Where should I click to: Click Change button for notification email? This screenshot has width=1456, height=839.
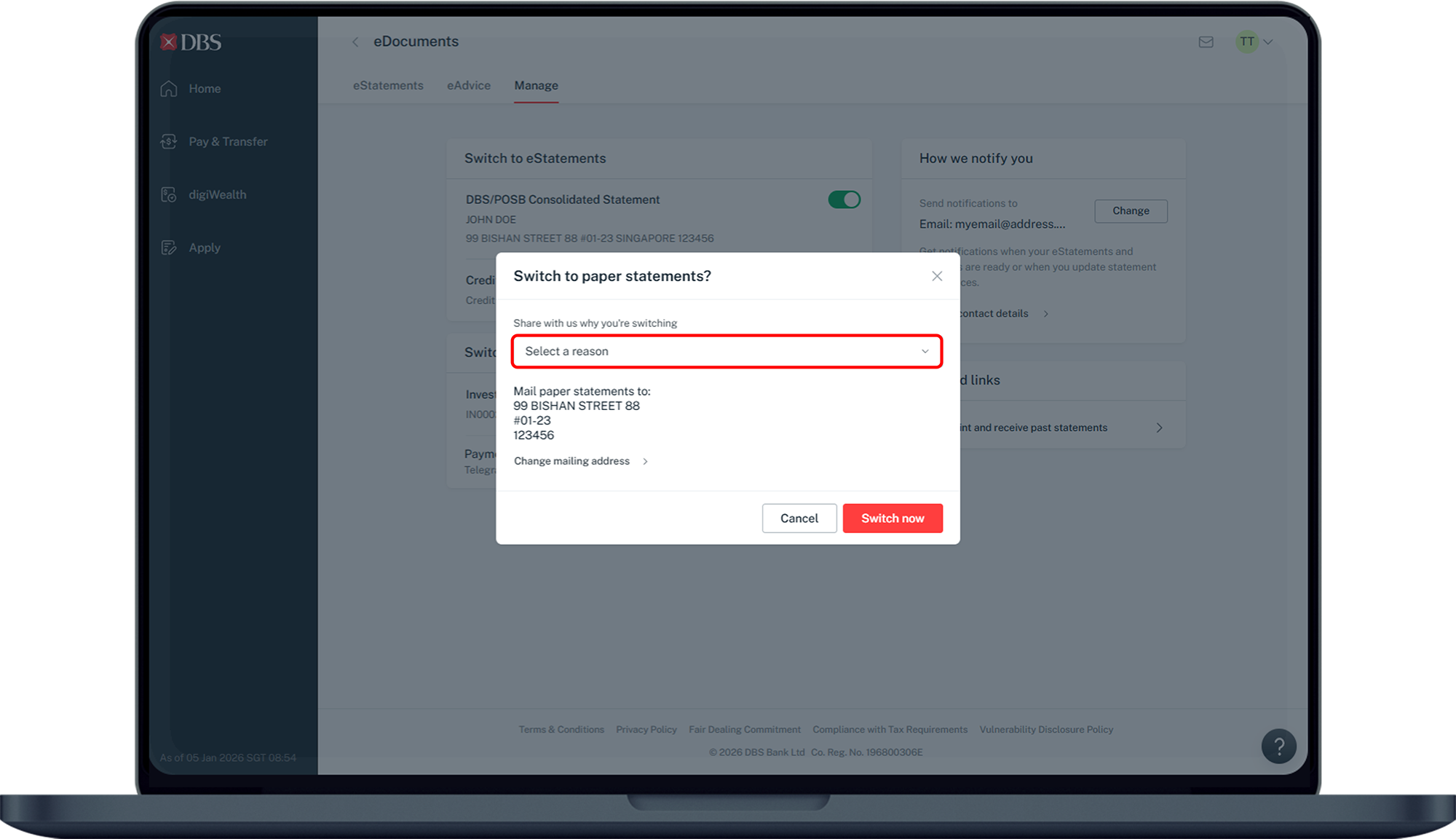click(1131, 211)
